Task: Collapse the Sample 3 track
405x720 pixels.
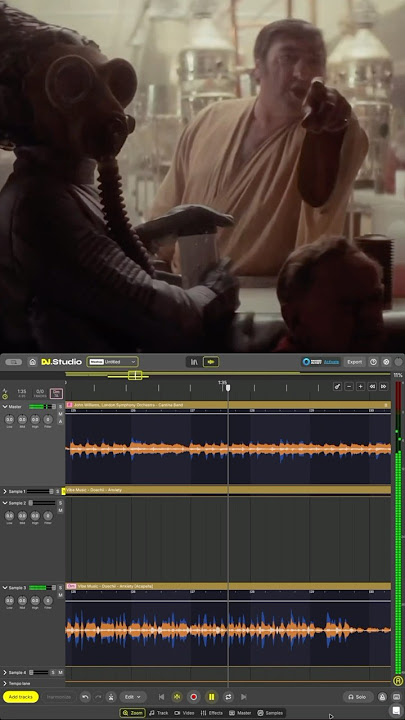Action: coord(5,588)
